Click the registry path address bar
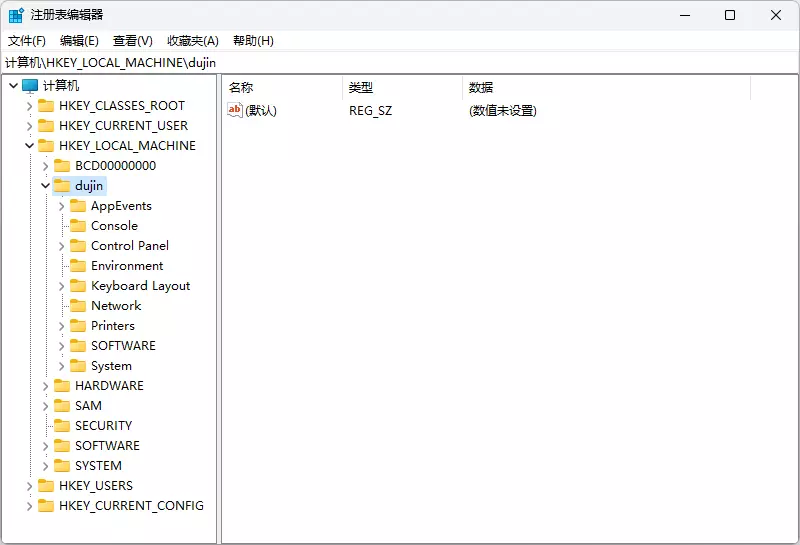 [400, 63]
